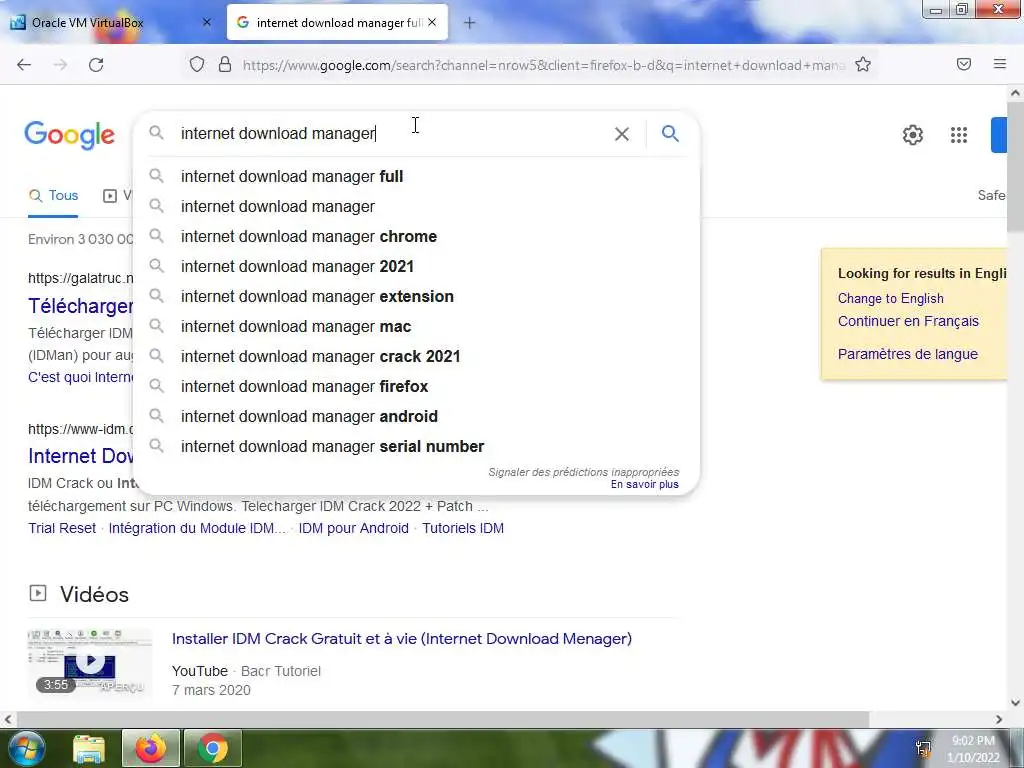Screen dimensions: 1024x768
Task: Click the Firefox taskbar icon
Action: (x=150, y=748)
